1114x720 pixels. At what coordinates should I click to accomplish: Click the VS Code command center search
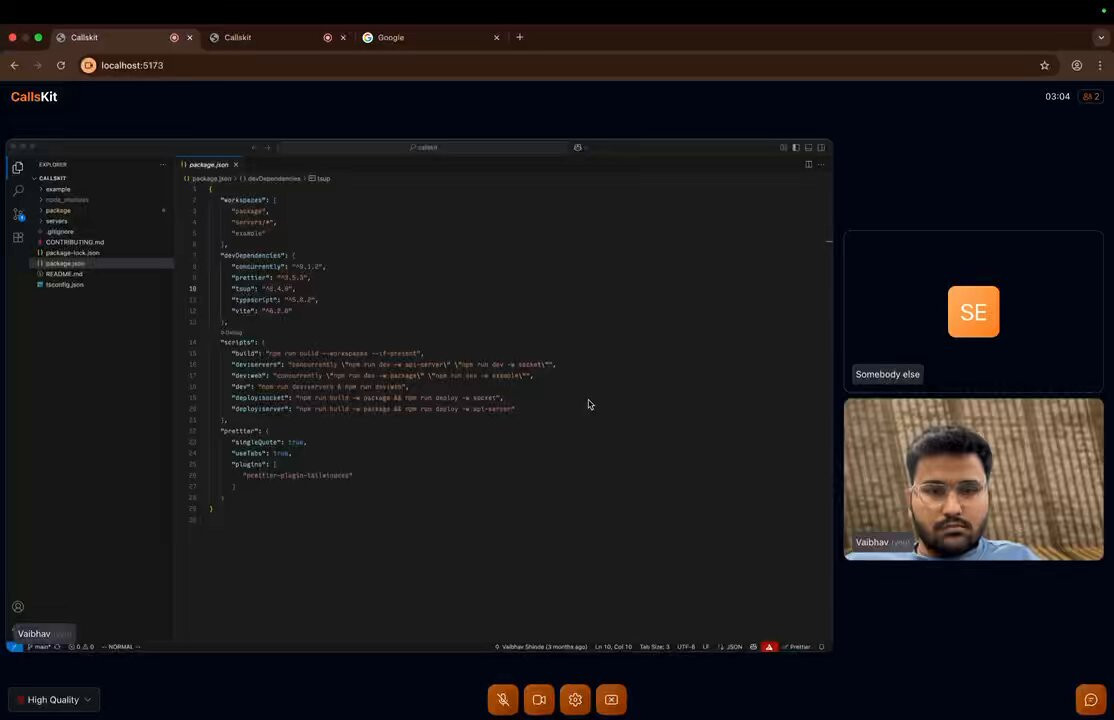(x=423, y=147)
